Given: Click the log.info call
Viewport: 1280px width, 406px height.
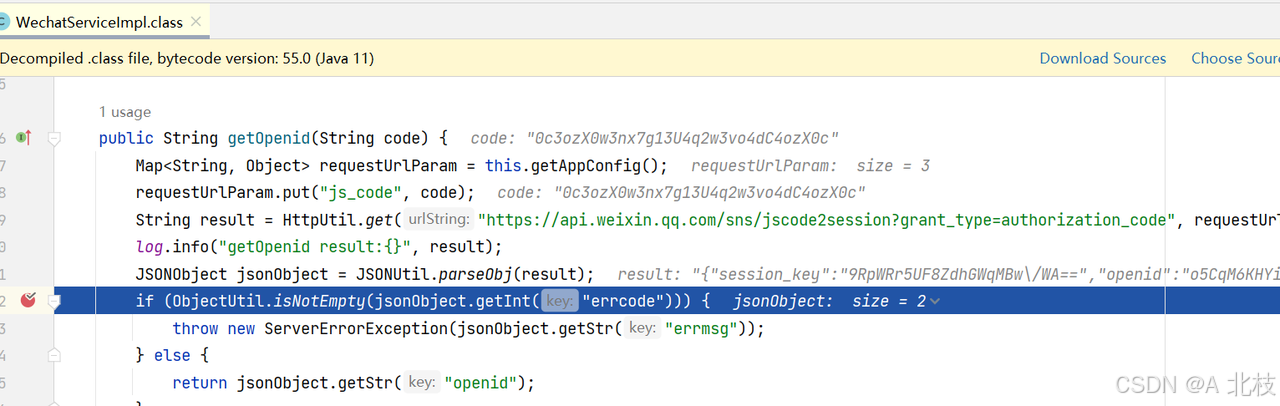Looking at the screenshot, I should click(172, 246).
